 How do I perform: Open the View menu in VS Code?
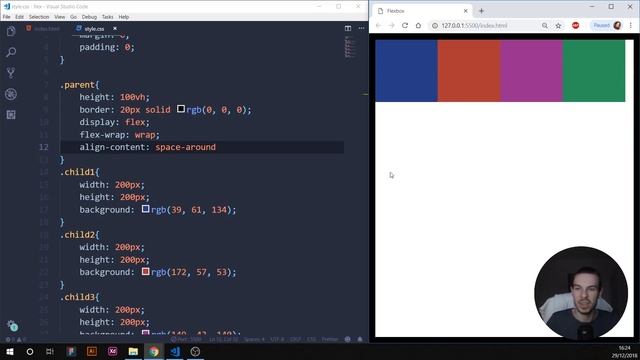click(60, 17)
